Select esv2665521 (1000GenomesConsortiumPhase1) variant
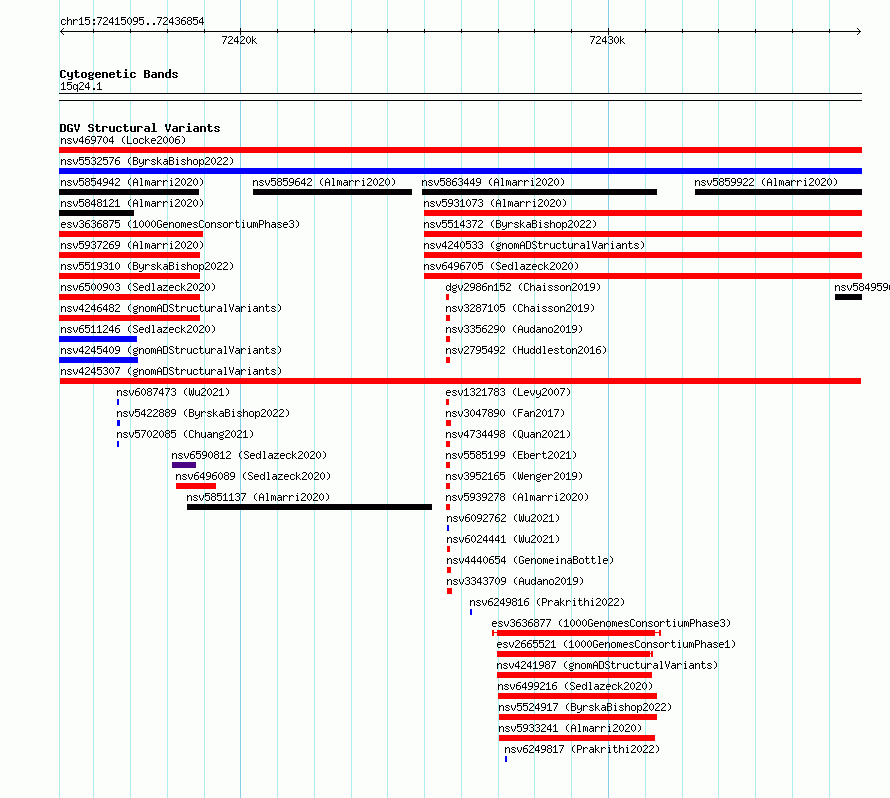 [x=616, y=644]
